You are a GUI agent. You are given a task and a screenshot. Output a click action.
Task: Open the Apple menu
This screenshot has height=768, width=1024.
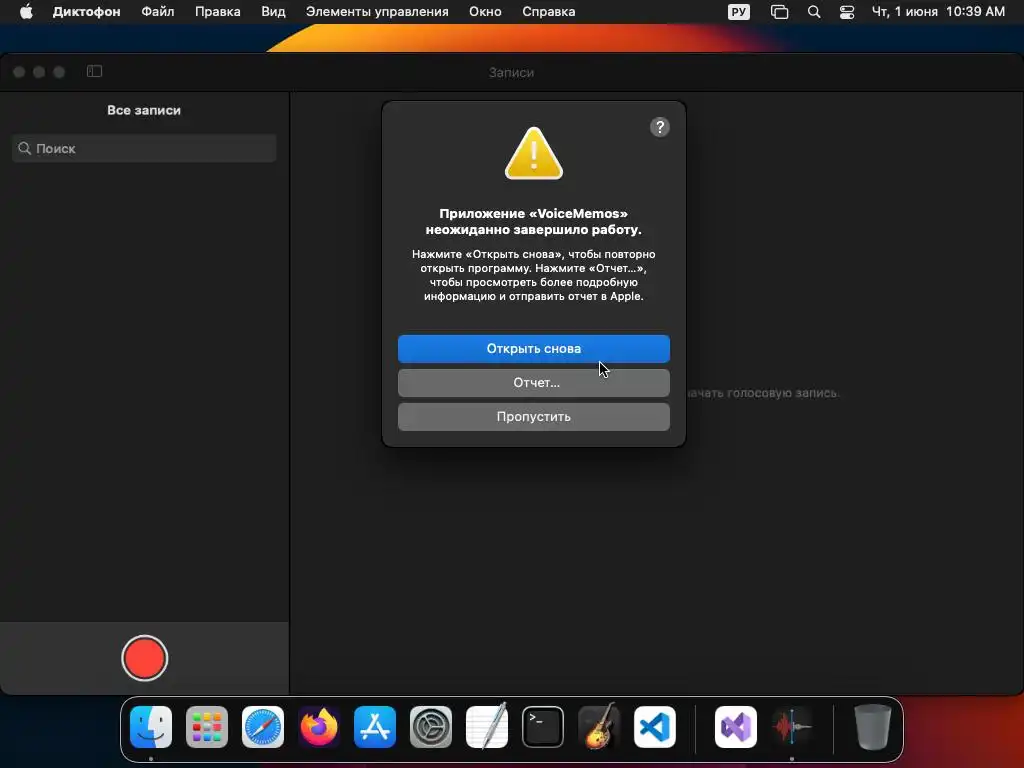(26, 12)
